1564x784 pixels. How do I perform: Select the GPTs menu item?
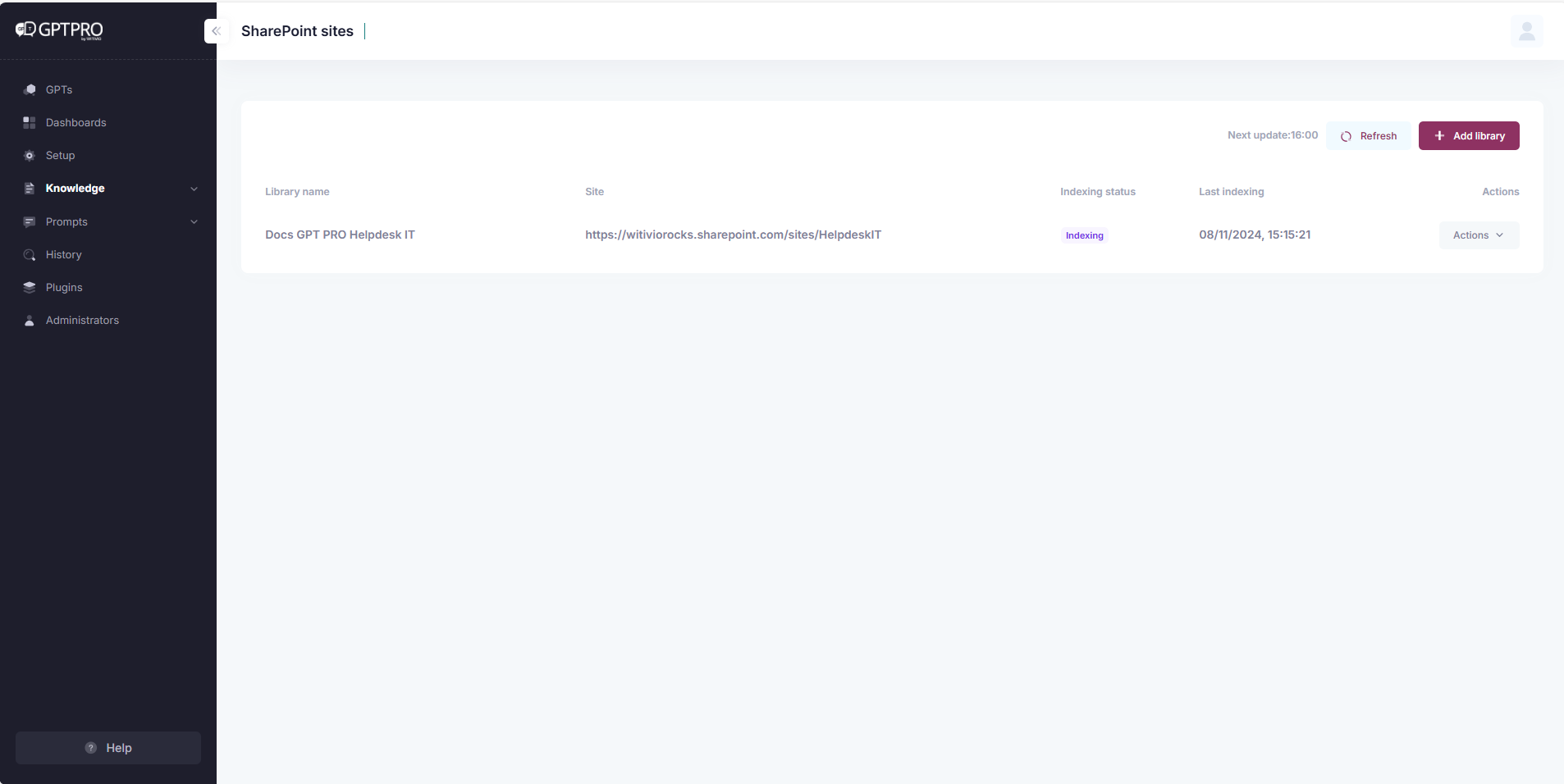pos(57,89)
